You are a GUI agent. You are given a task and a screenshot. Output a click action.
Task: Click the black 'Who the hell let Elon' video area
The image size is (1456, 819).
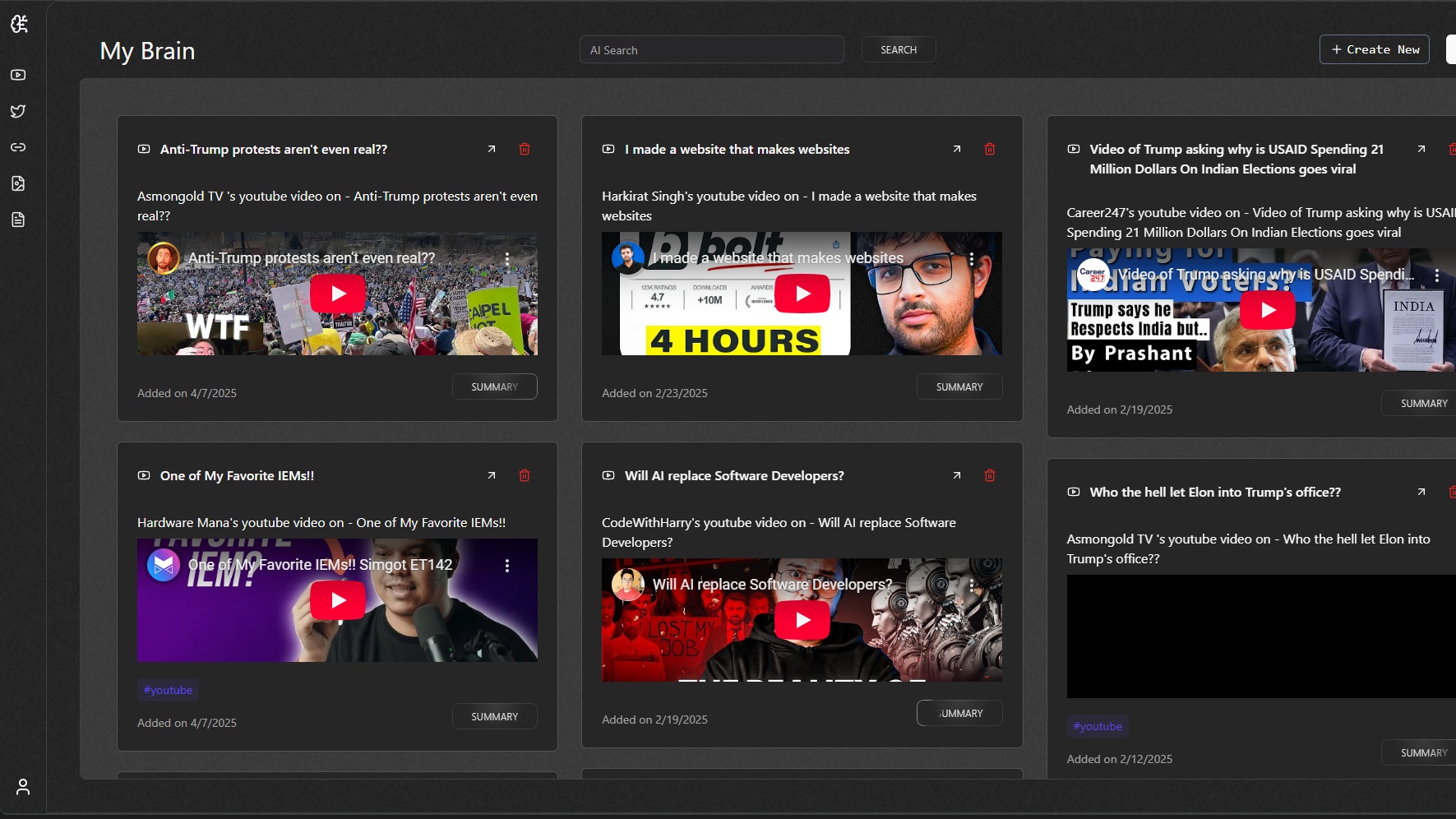tap(1261, 636)
